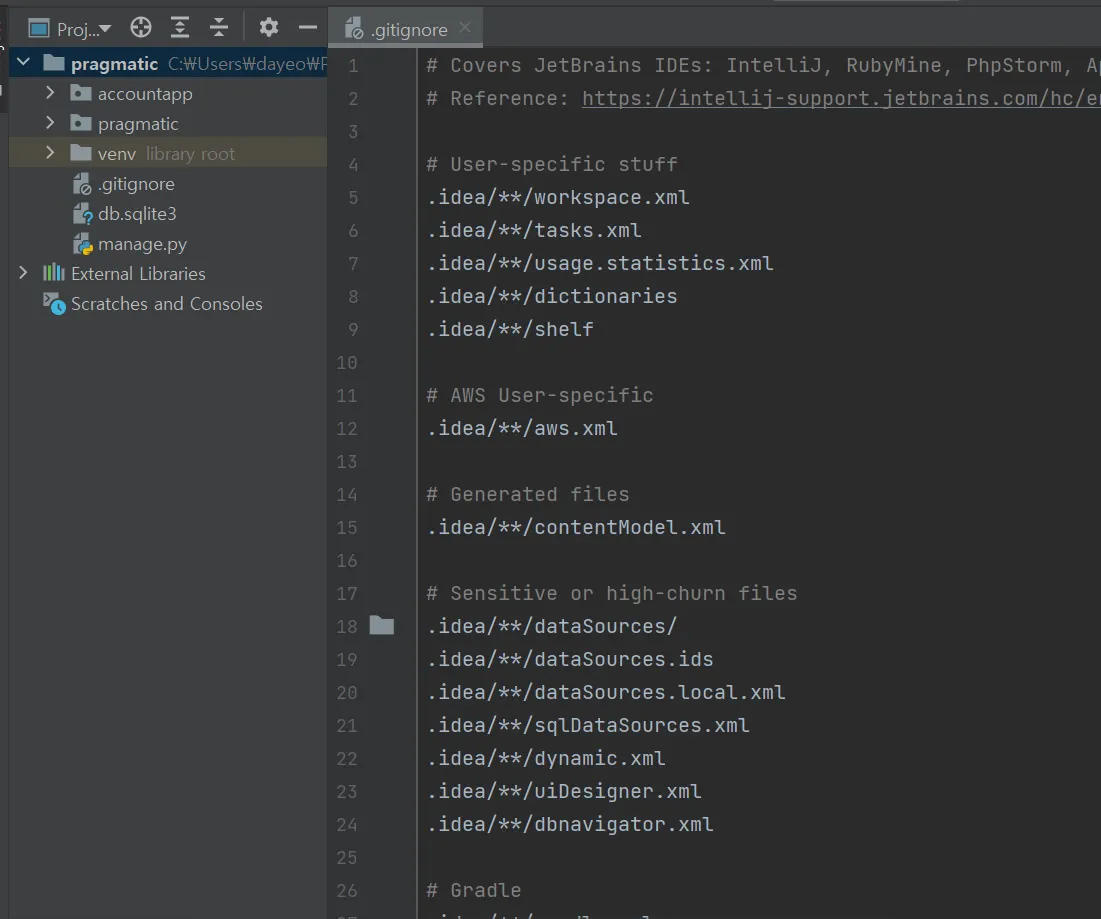1101x919 pixels.
Task: Click line number 1 in the gutter
Action: click(x=353, y=66)
